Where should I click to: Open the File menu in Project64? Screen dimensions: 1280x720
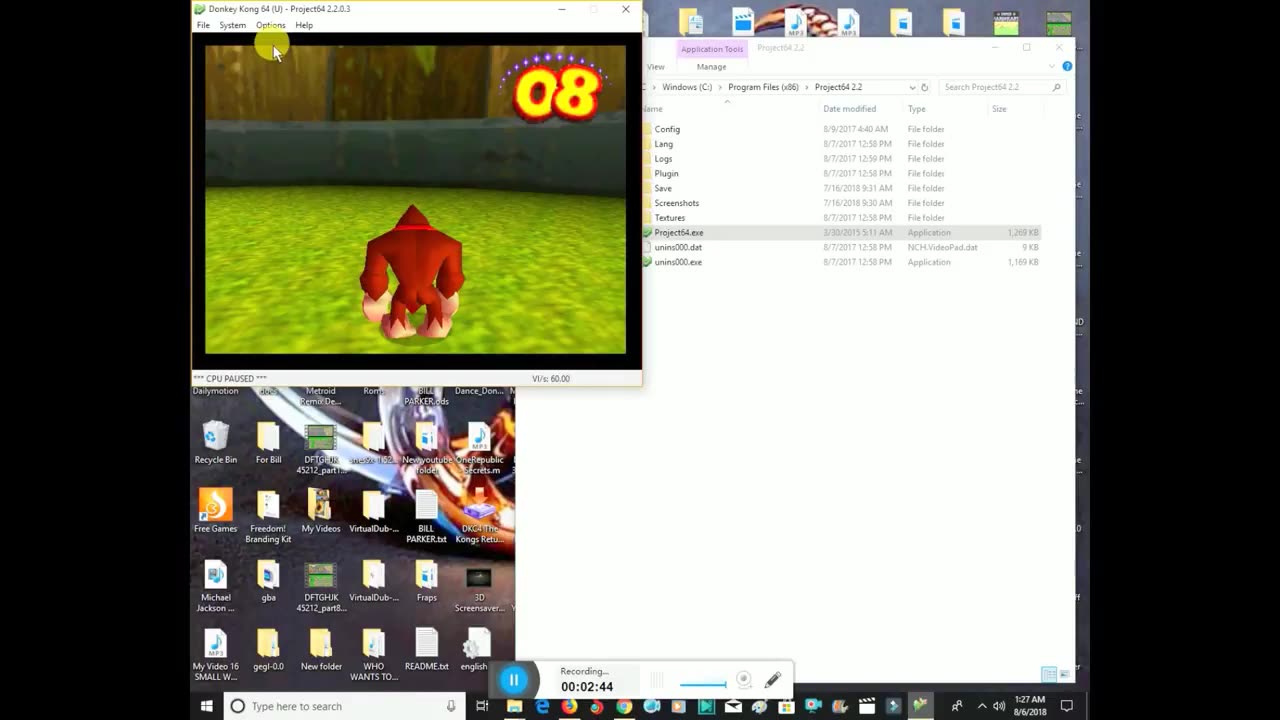click(203, 25)
